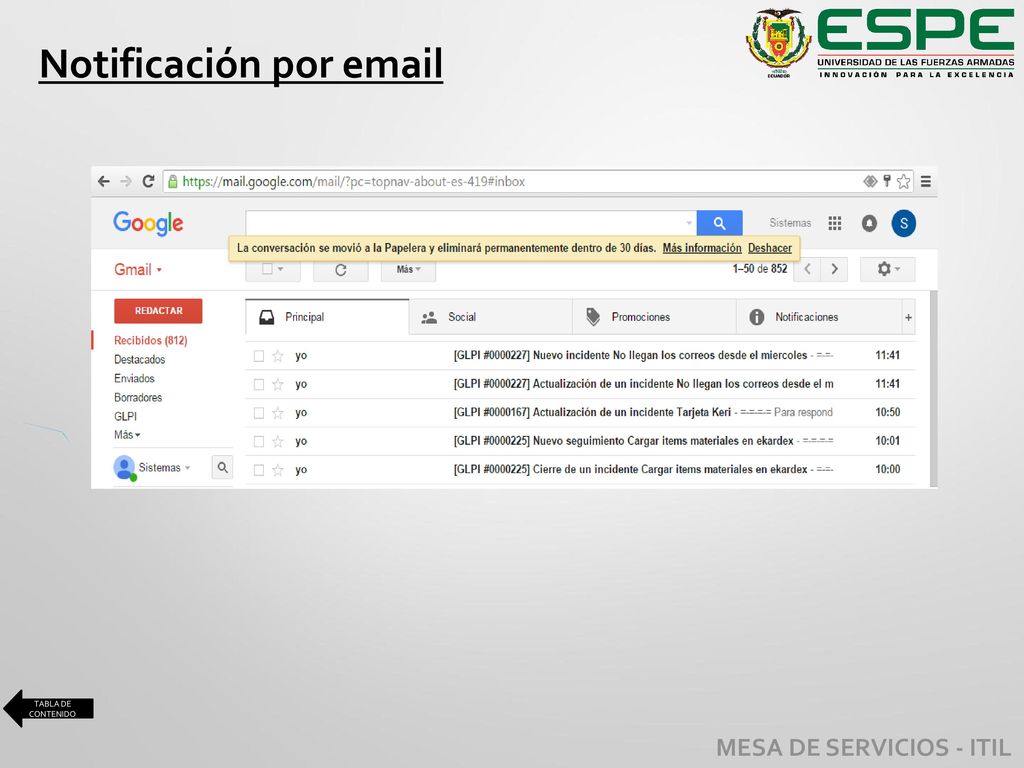1024x768 pixels.
Task: Star the 'Actualización de un incidente No llegan' email
Action: [x=278, y=385]
